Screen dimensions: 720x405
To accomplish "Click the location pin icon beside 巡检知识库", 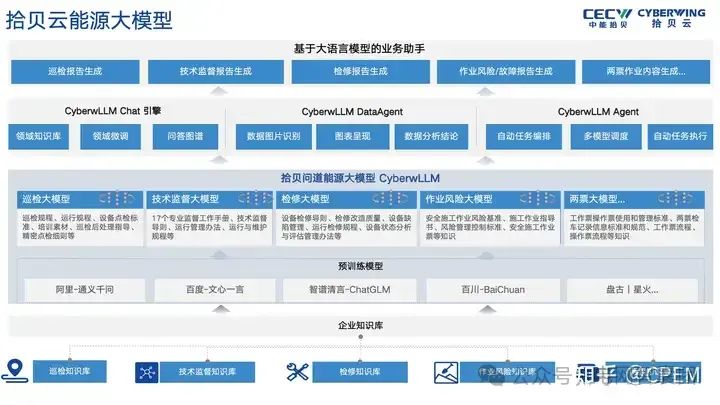I will [15, 371].
